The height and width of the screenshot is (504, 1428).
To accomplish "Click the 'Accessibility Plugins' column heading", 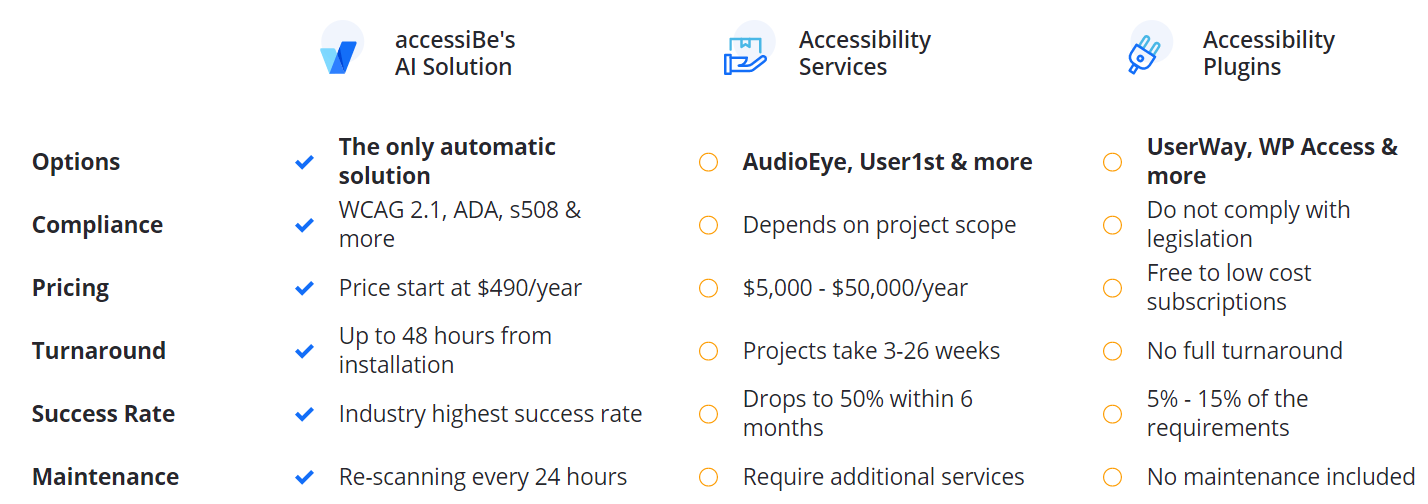I will (x=1269, y=54).
